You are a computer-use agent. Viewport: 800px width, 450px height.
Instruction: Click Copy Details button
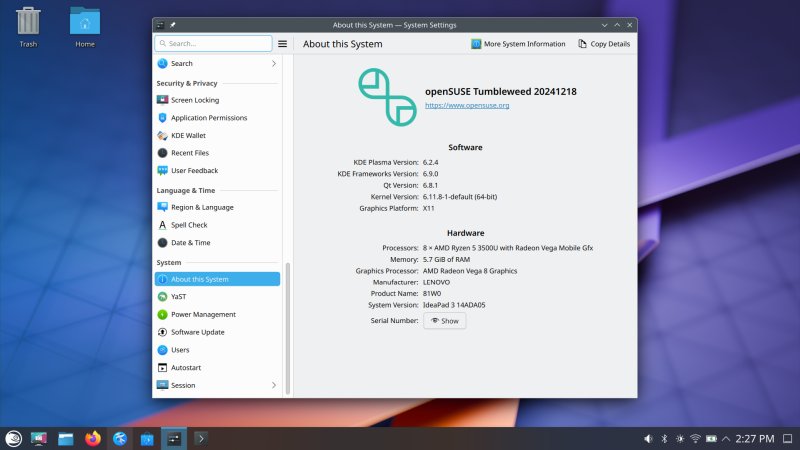point(604,44)
